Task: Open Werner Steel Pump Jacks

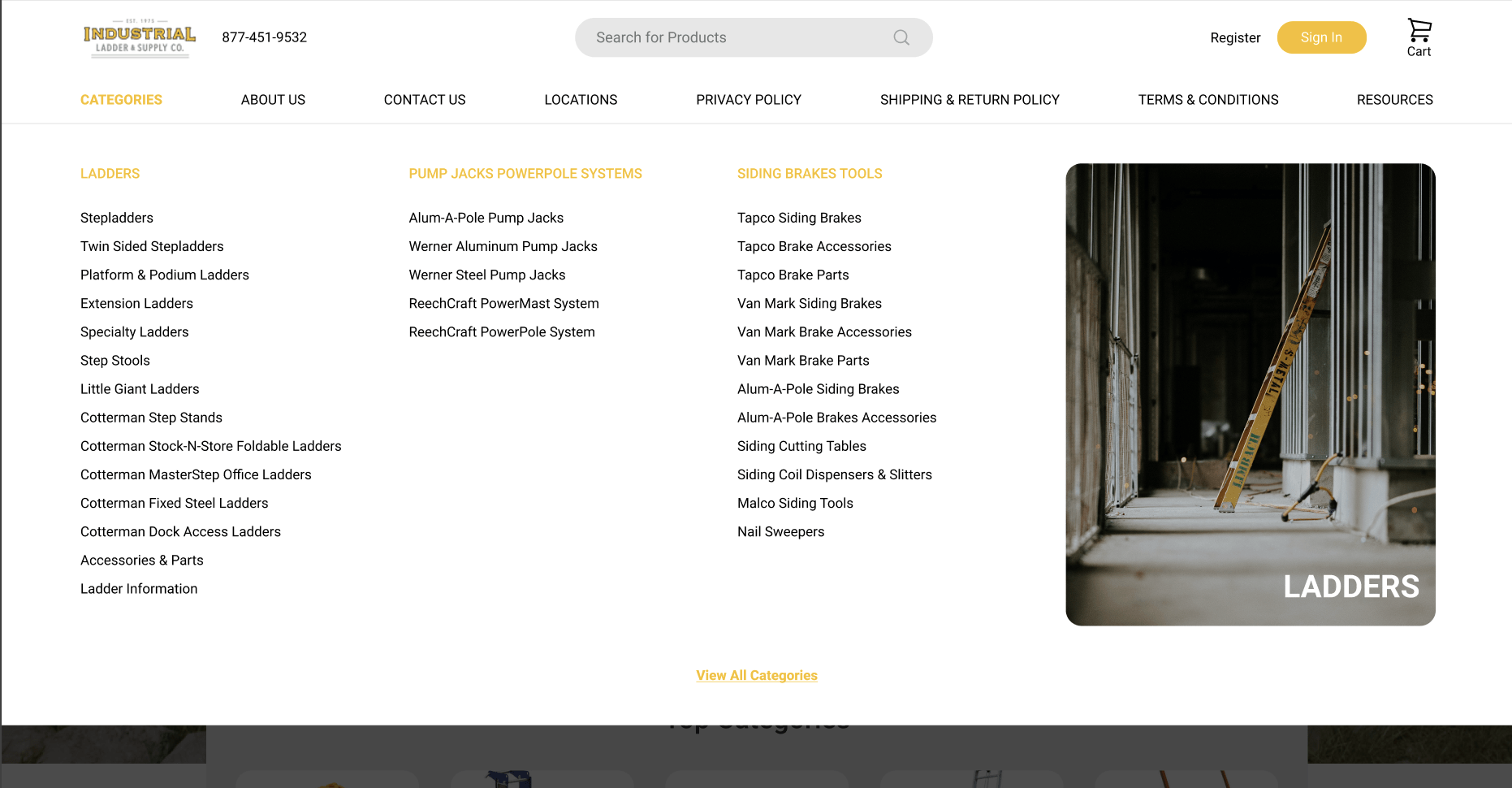Action: point(487,275)
